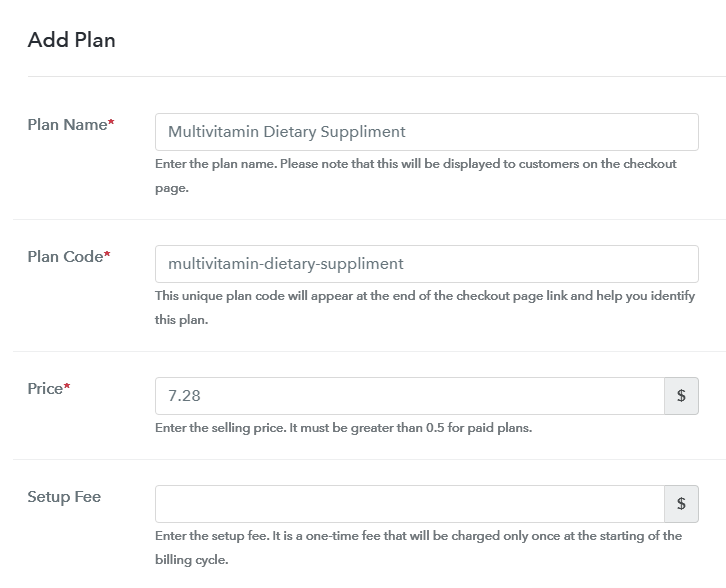Click the red asterisk next to Plan Code

(107, 255)
